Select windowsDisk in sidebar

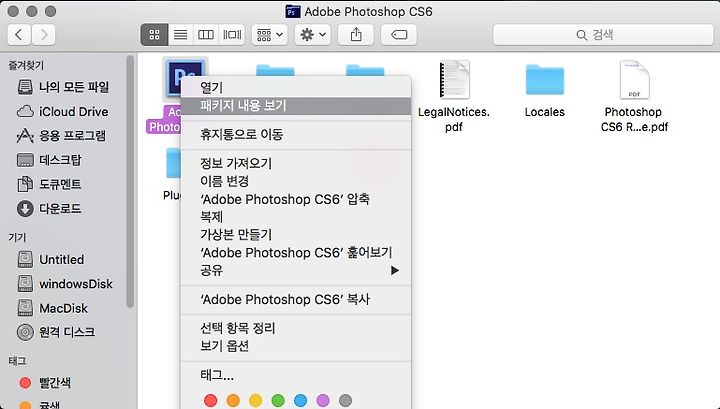click(x=65, y=284)
